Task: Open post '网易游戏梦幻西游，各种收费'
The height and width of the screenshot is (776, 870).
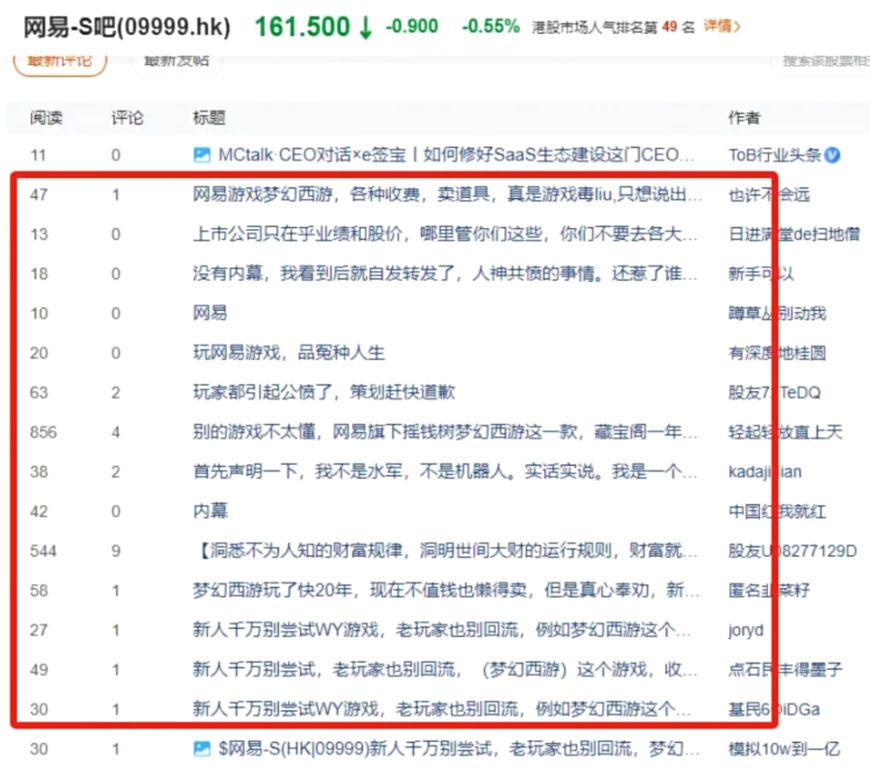Action: click(x=447, y=194)
